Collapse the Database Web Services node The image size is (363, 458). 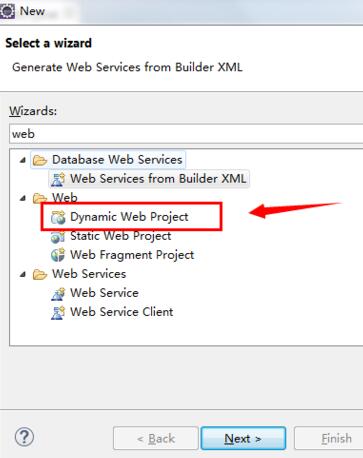coord(23,160)
